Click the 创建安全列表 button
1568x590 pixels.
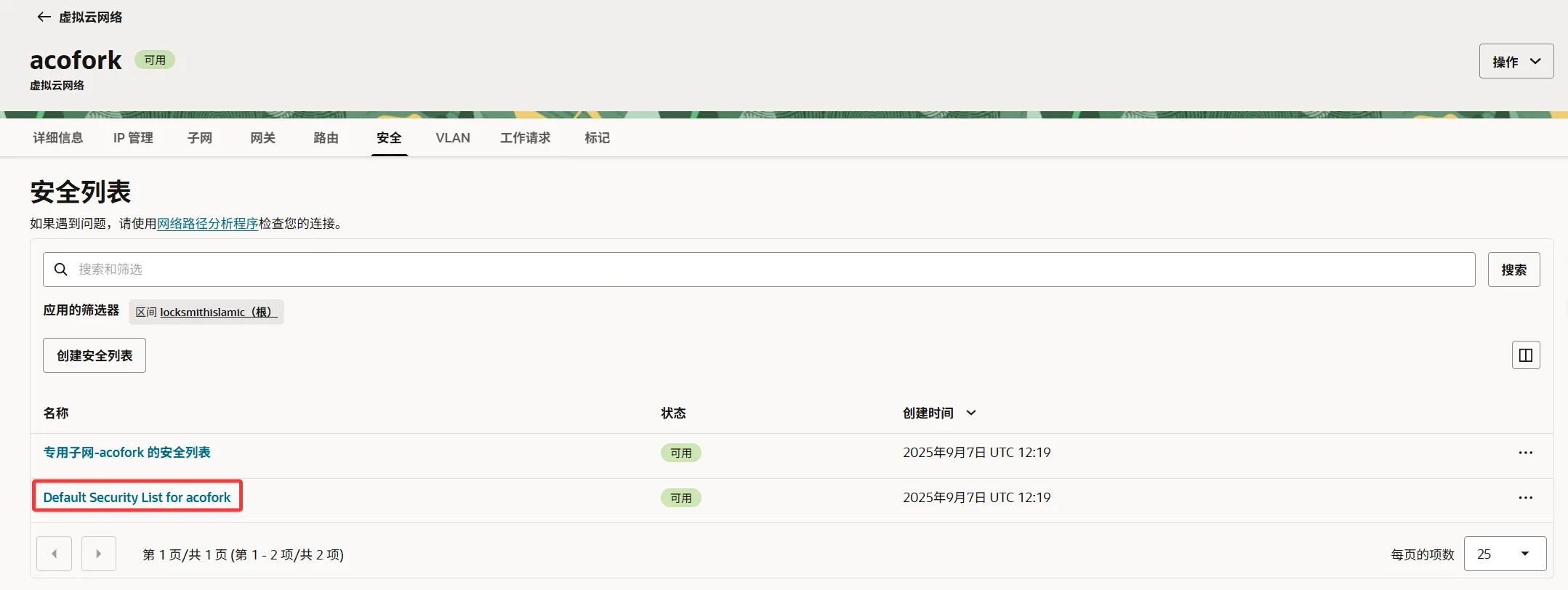pyautogui.click(x=95, y=355)
